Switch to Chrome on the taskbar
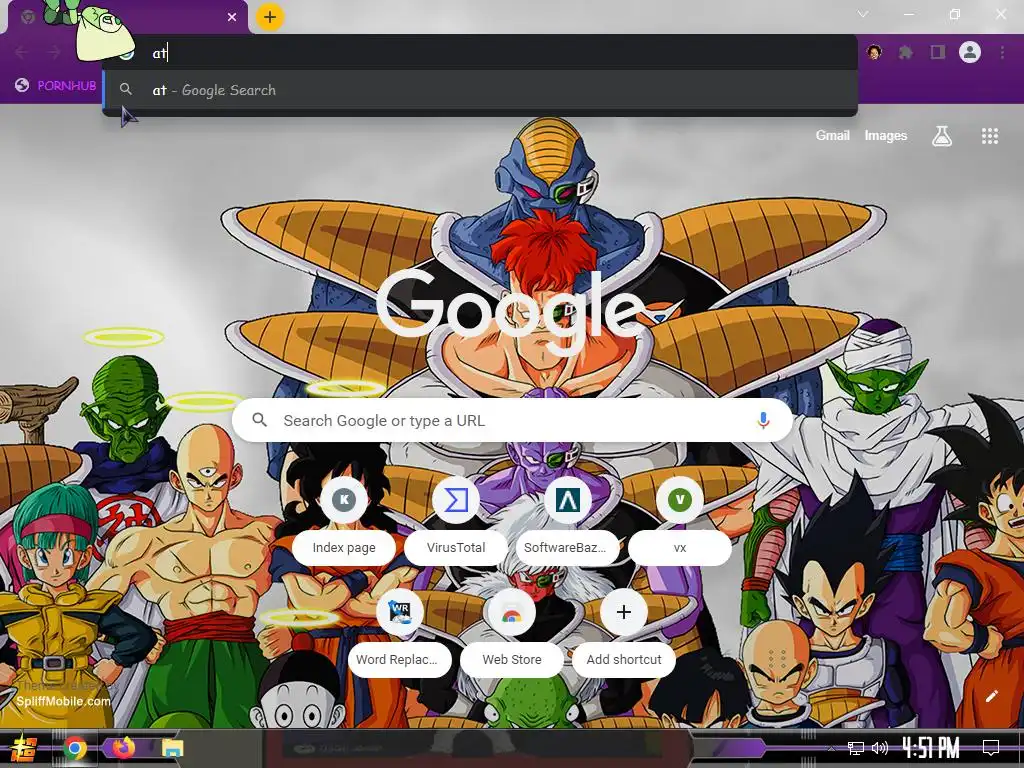This screenshot has height=768, width=1024. click(x=75, y=748)
